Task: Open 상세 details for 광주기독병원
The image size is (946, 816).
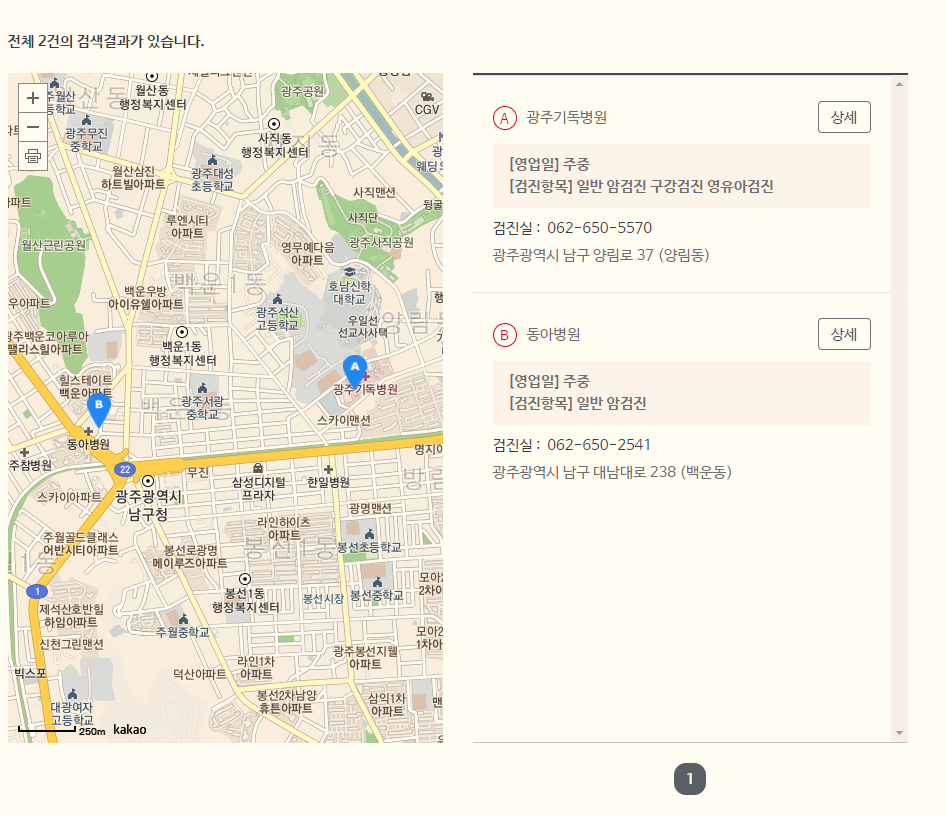Action: click(844, 117)
